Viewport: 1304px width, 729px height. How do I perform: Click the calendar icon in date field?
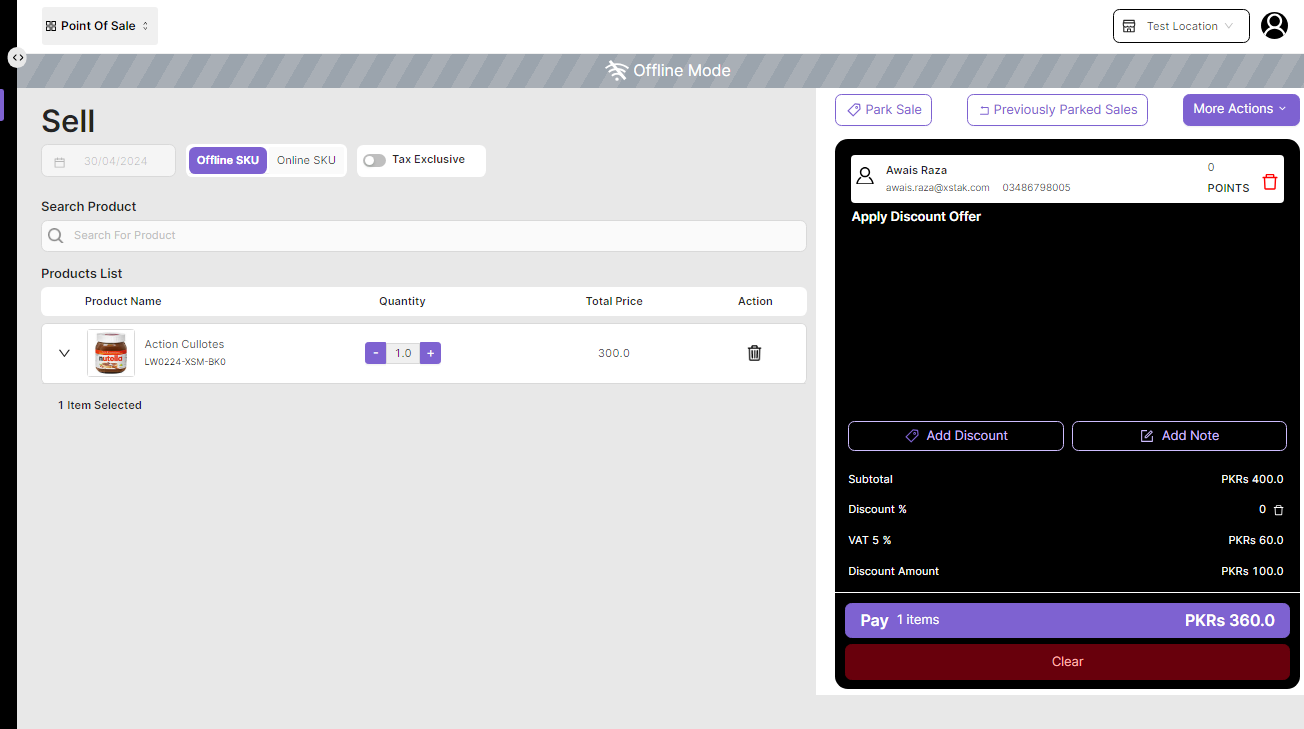[x=60, y=162]
